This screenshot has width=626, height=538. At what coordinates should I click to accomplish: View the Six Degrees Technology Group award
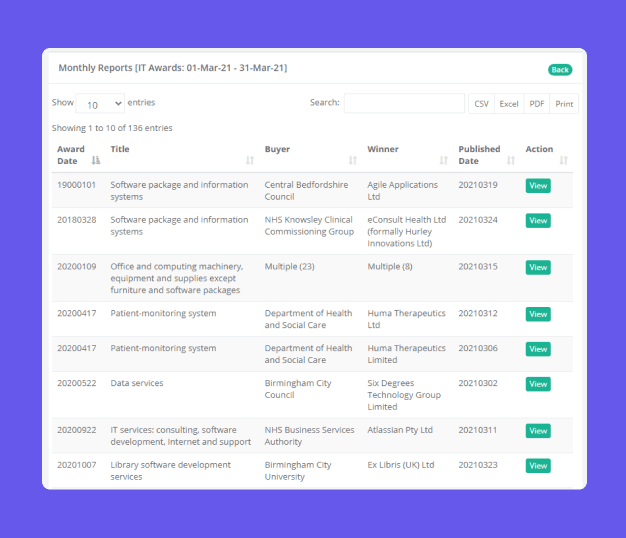pos(538,384)
